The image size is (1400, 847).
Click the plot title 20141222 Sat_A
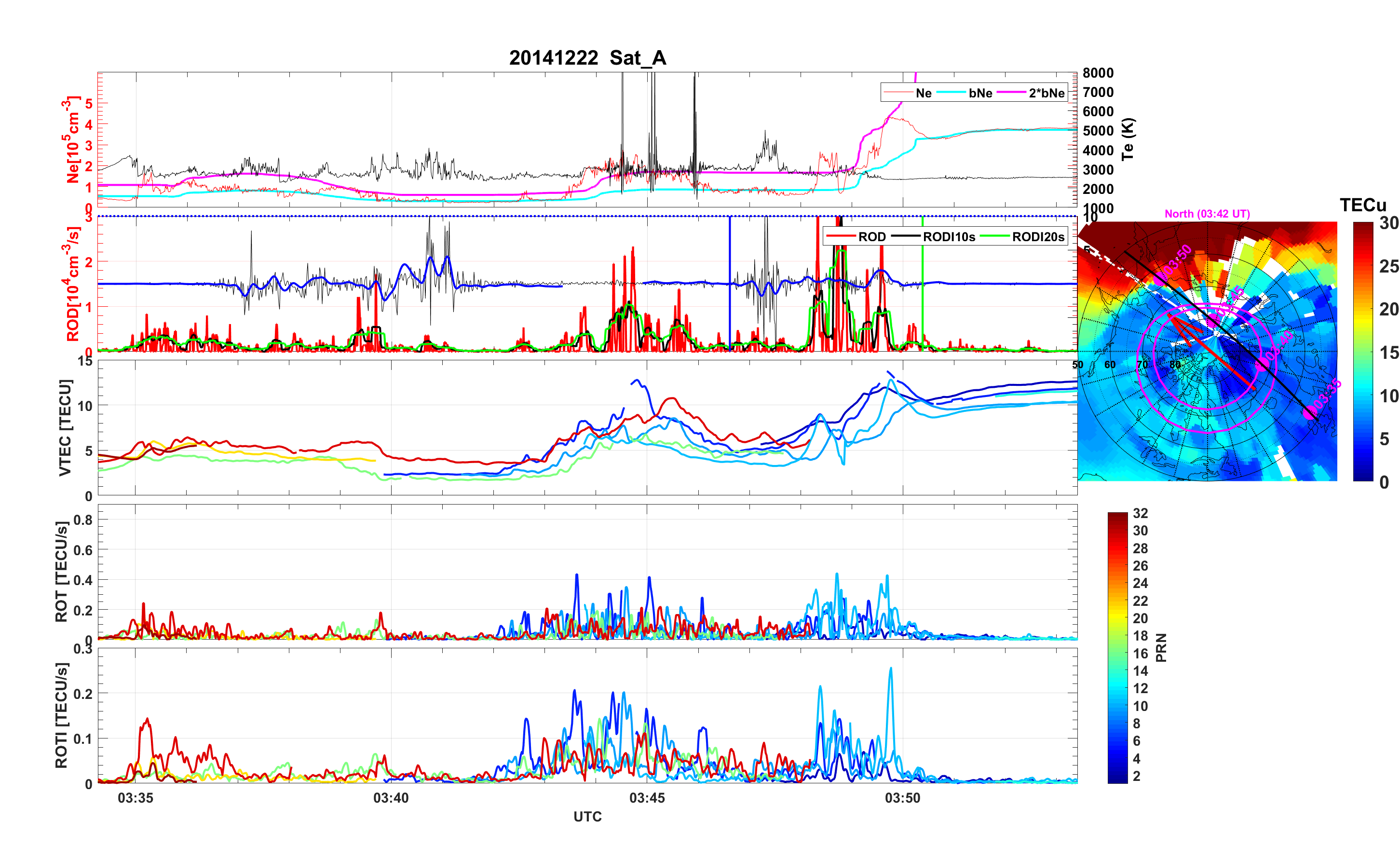[x=587, y=58]
